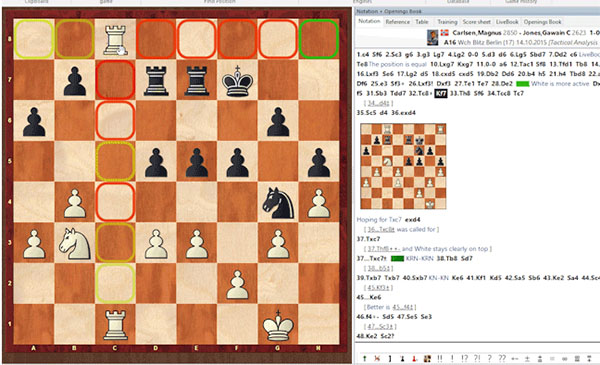Add the '??' blunder annotation symbol

tap(502, 358)
